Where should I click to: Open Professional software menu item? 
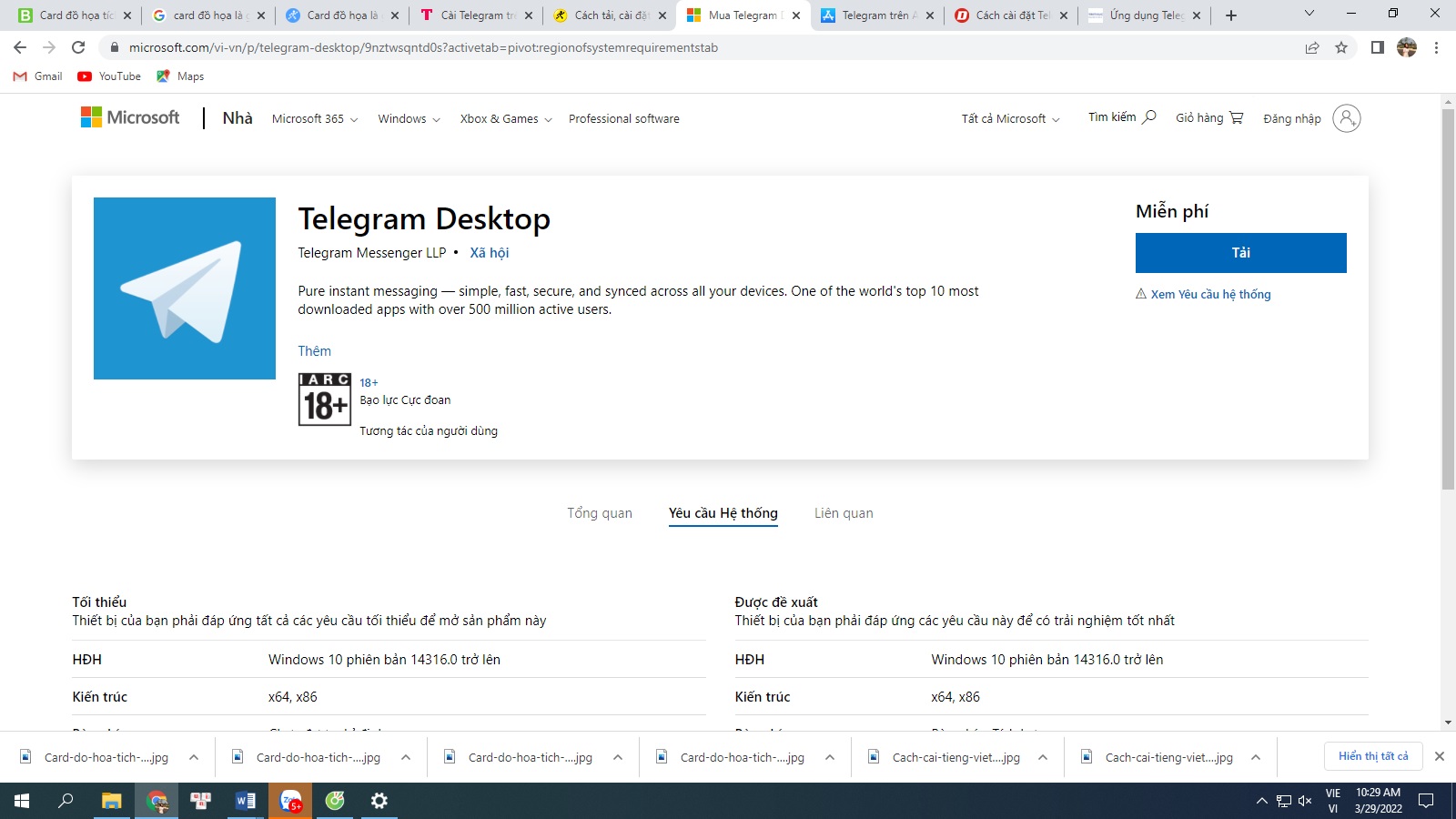pyautogui.click(x=624, y=119)
